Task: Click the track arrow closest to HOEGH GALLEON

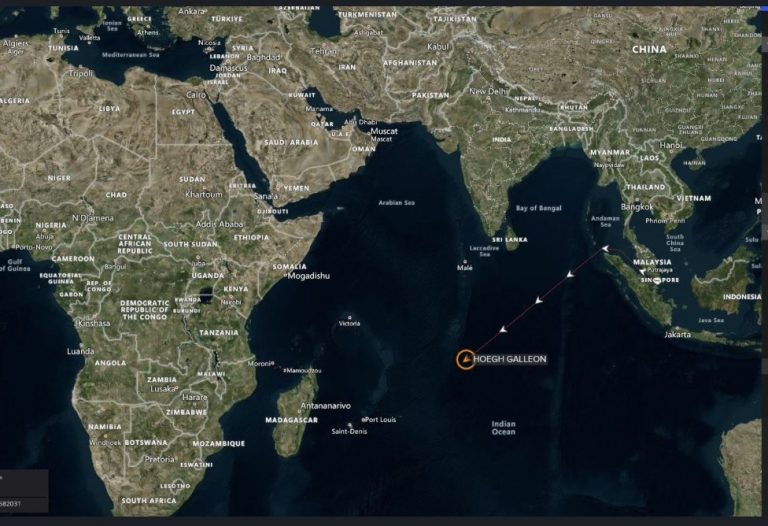Action: tap(503, 330)
